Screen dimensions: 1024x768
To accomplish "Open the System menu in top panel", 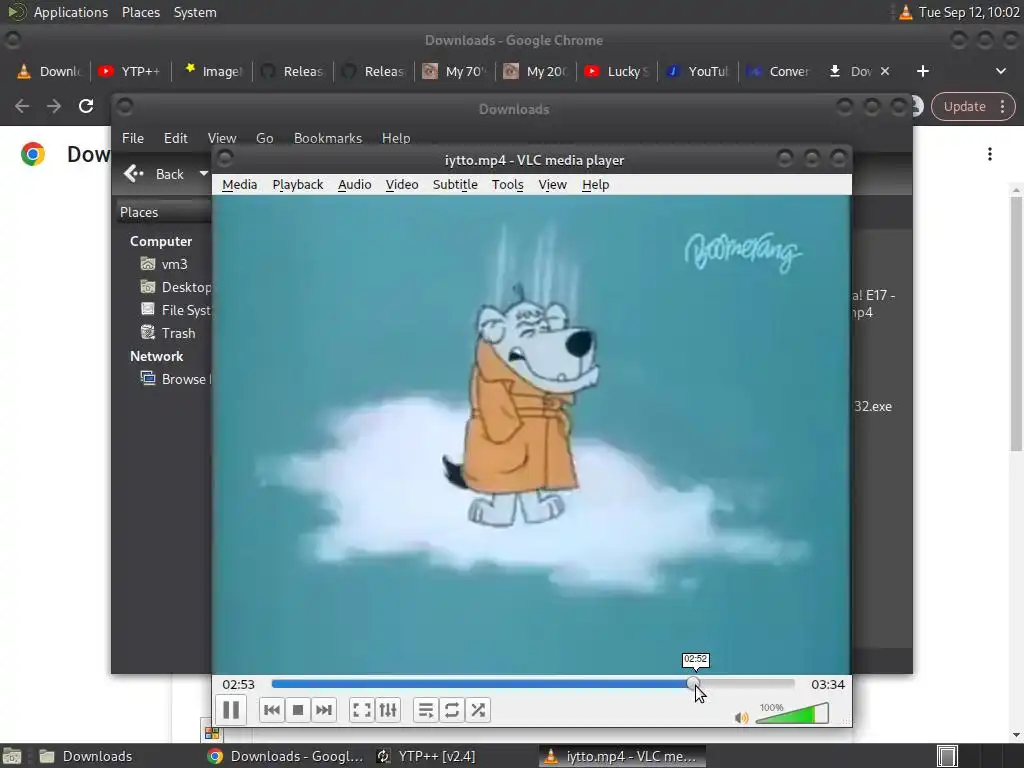I will pos(195,12).
